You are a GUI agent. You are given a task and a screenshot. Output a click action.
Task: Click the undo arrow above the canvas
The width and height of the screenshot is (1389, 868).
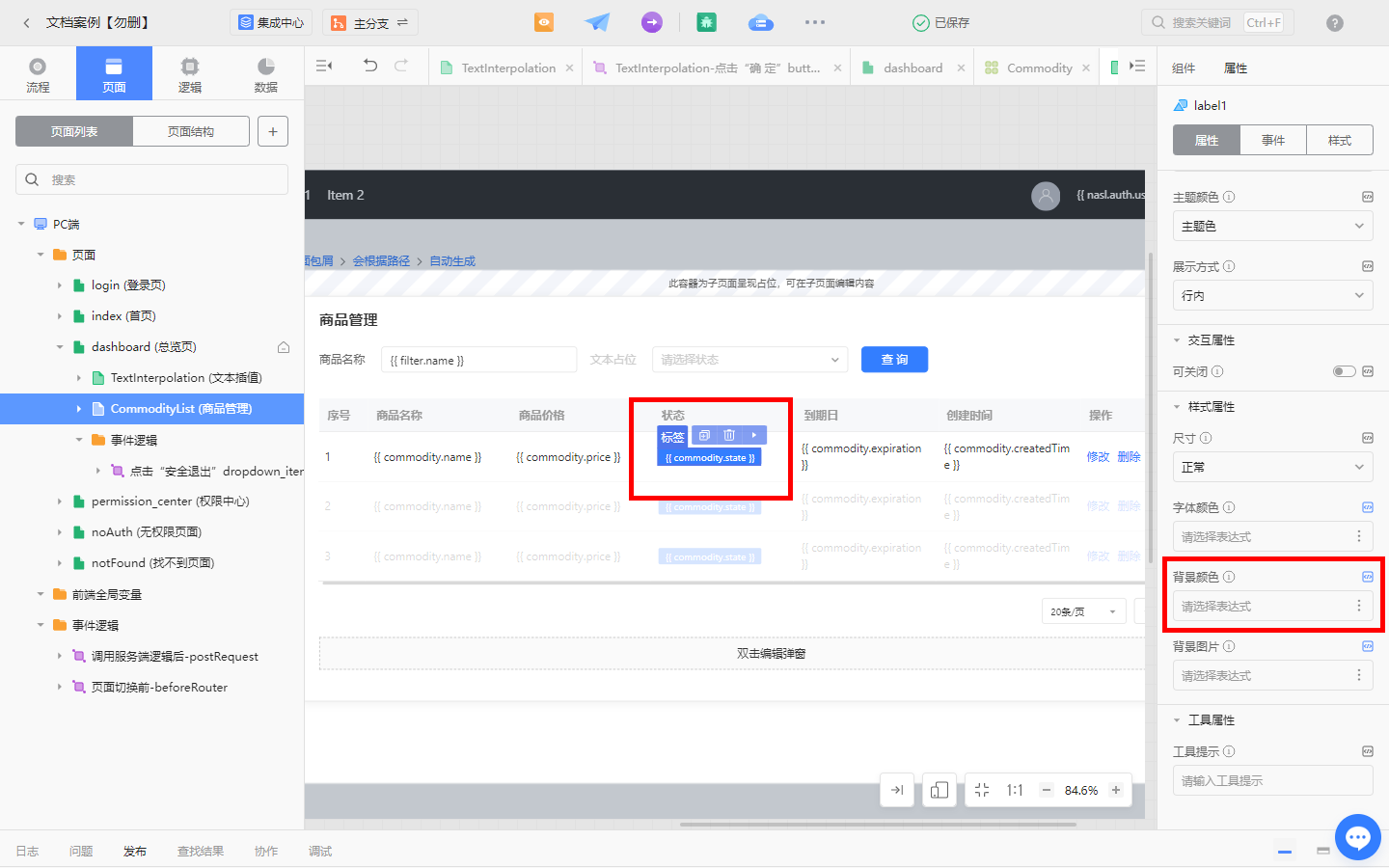tap(372, 67)
